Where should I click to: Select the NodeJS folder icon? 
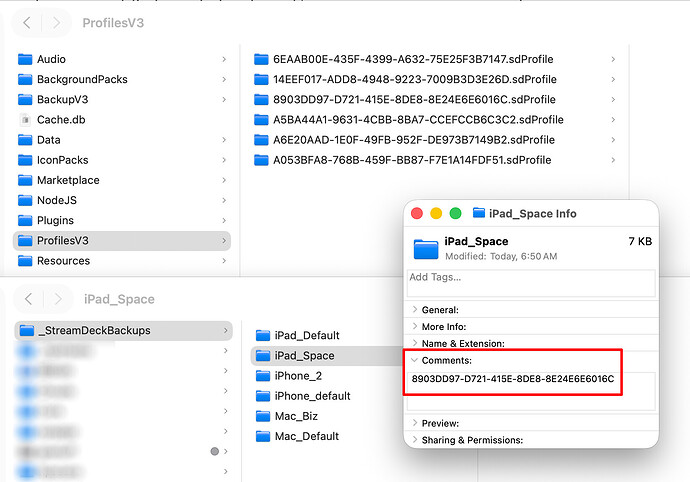(x=25, y=200)
